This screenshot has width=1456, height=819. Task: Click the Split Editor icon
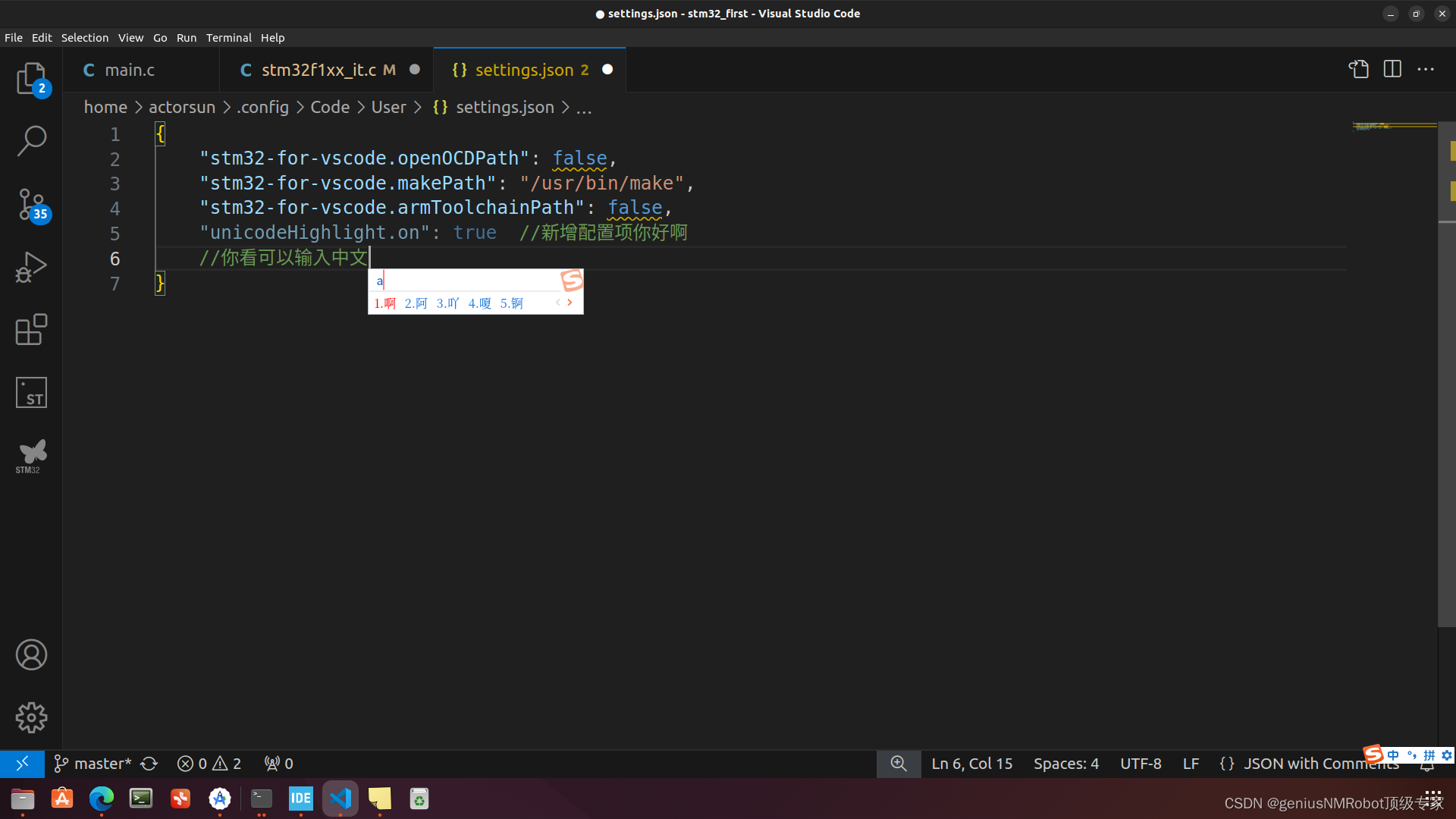point(1393,69)
